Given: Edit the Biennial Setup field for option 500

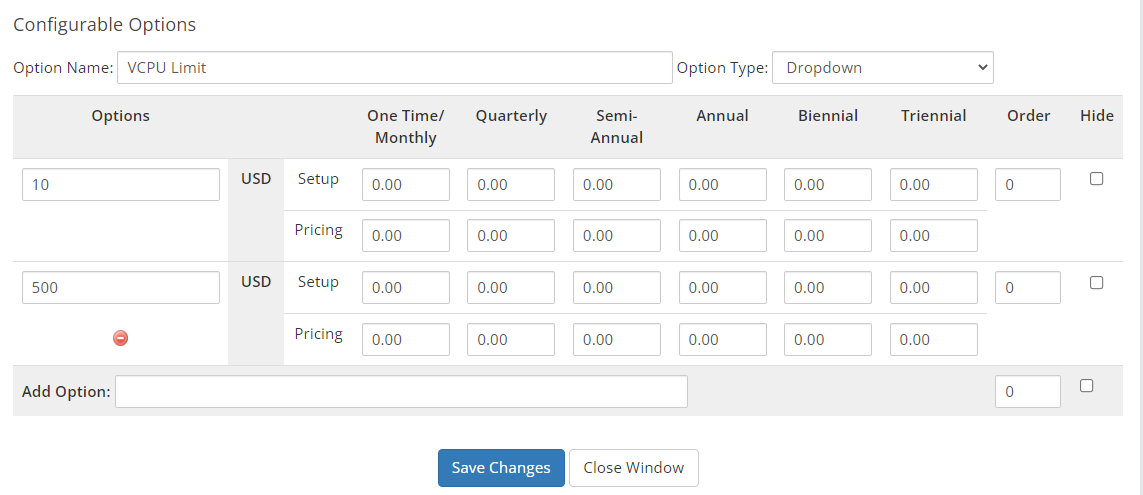Looking at the screenshot, I should pos(827,288).
